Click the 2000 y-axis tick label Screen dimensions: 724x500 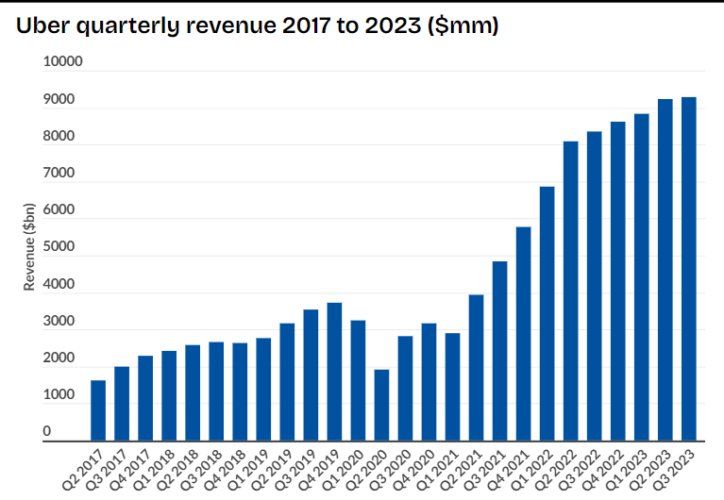pos(59,358)
